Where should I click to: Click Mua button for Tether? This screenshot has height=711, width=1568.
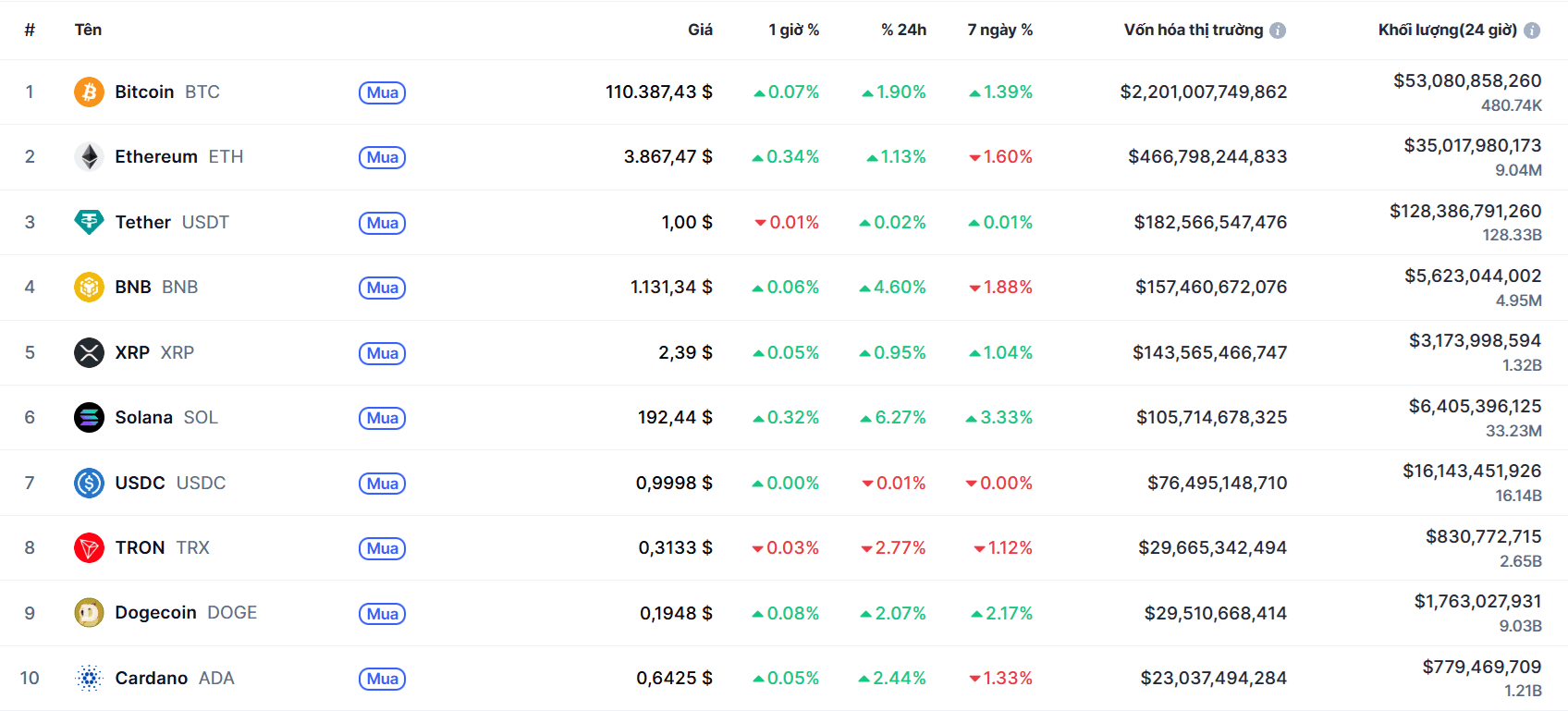382,223
